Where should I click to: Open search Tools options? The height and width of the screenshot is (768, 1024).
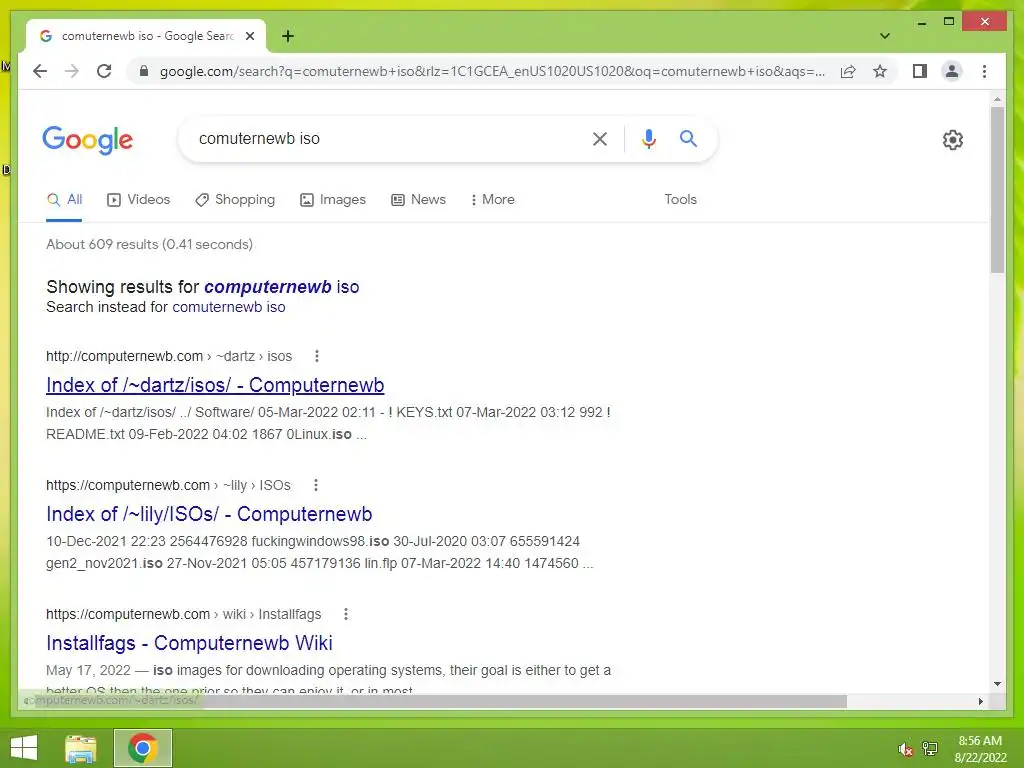680,200
